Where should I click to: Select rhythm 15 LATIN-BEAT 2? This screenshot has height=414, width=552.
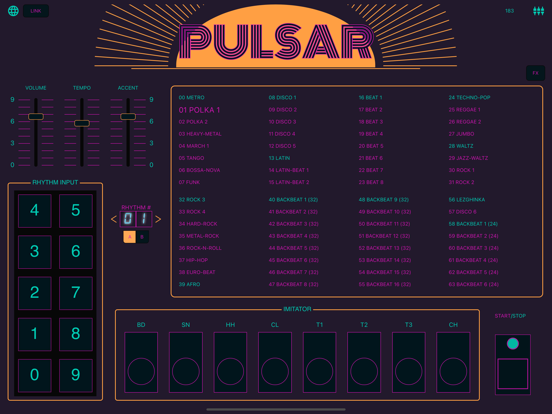(289, 182)
